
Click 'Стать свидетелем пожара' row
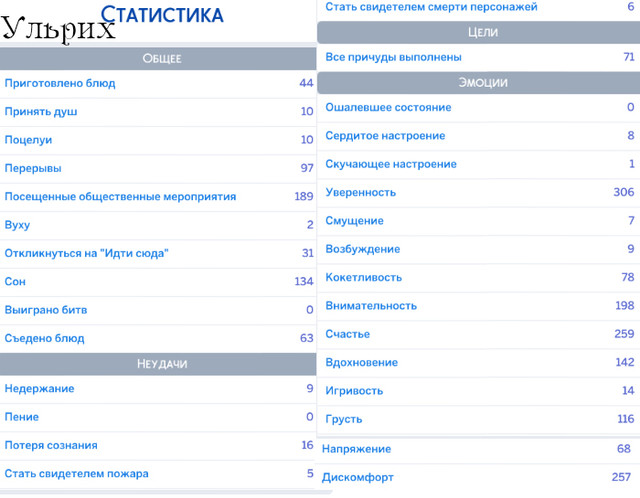(158, 474)
